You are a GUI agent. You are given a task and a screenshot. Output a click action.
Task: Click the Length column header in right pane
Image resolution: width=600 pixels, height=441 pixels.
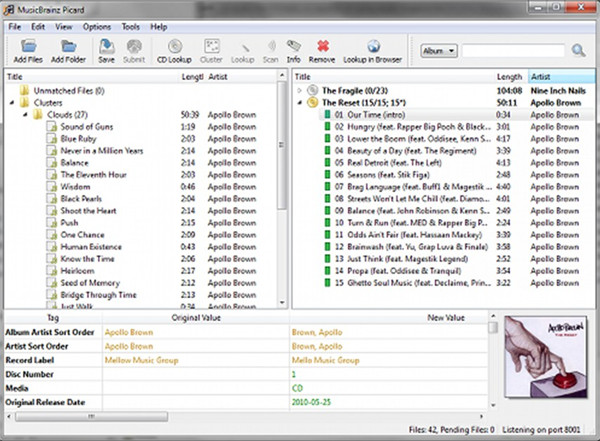point(509,76)
